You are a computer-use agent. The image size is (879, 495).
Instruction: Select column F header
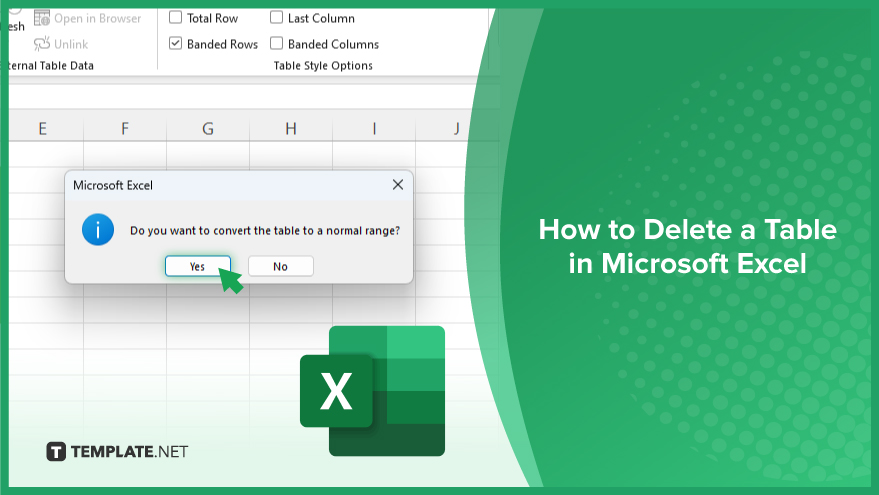[125, 128]
